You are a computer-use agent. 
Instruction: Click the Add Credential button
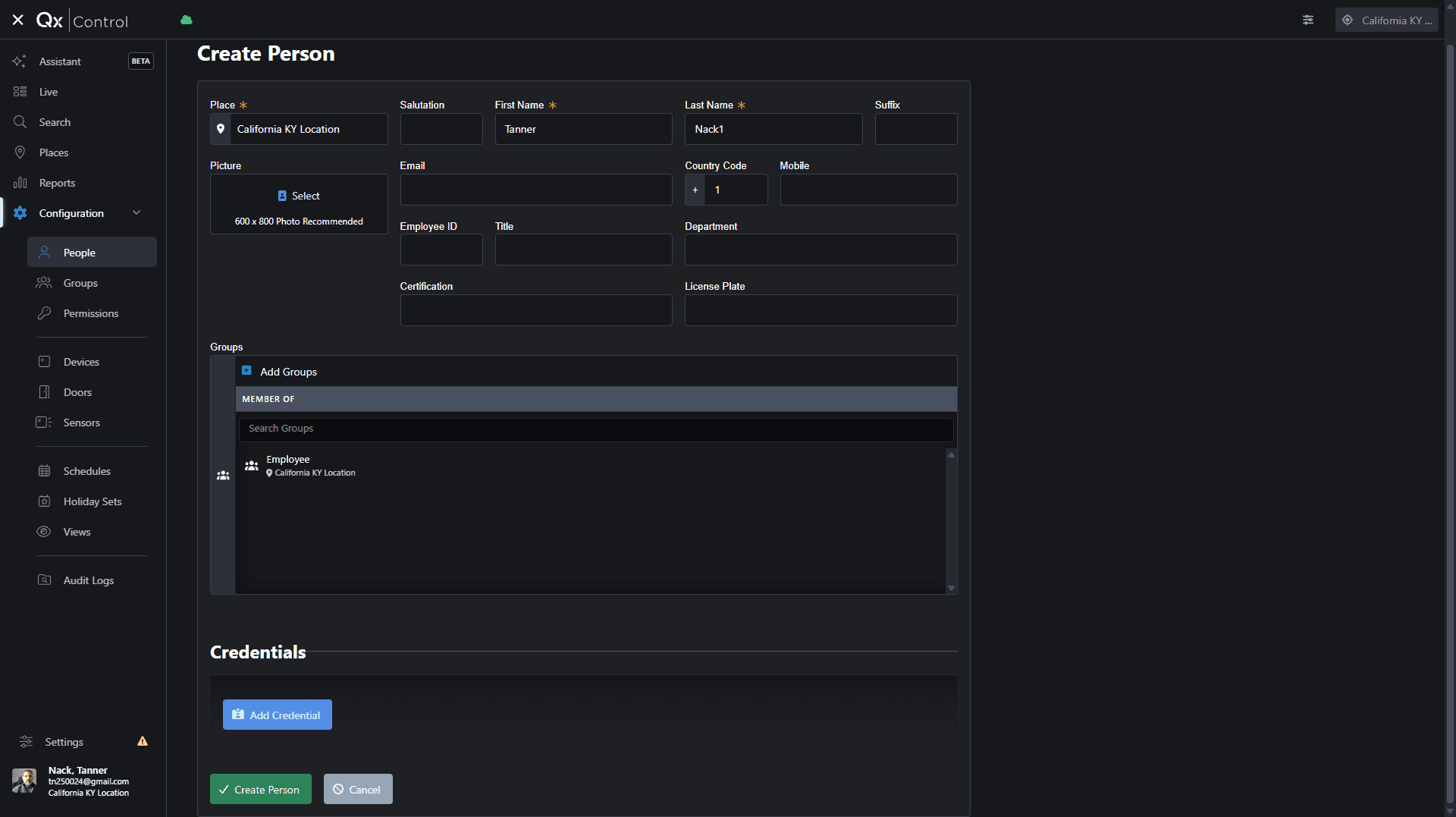pyautogui.click(x=277, y=715)
